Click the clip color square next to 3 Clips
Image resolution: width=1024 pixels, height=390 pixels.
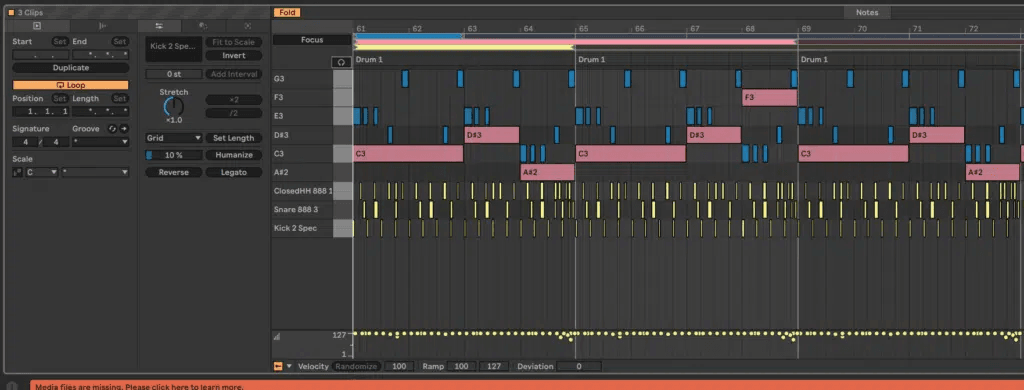click(11, 12)
